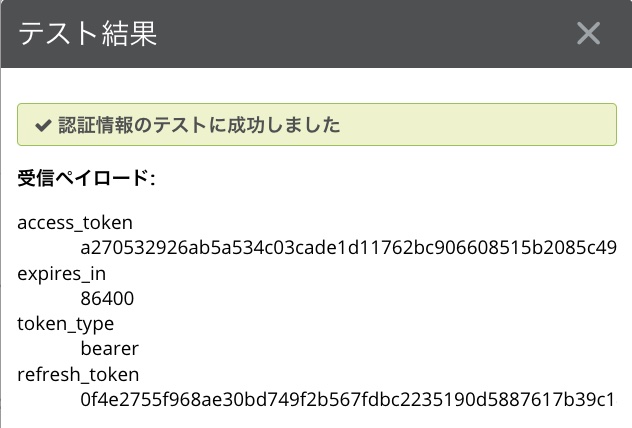This screenshot has height=428, width=632.
Task: Click the checkmark icon in success banner
Action: (42, 126)
